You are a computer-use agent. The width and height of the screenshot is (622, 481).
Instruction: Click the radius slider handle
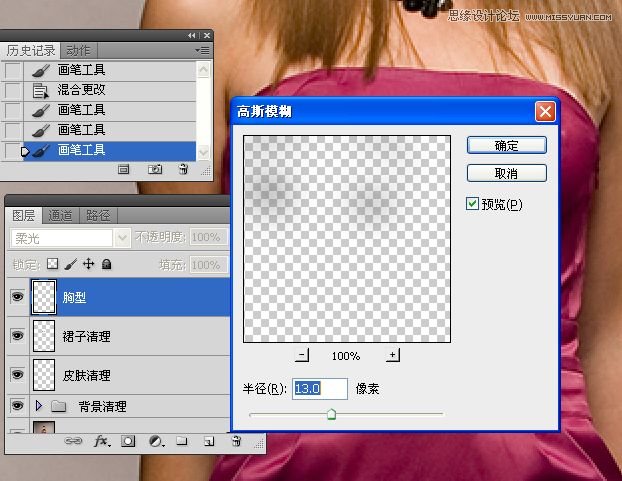pyautogui.click(x=331, y=414)
